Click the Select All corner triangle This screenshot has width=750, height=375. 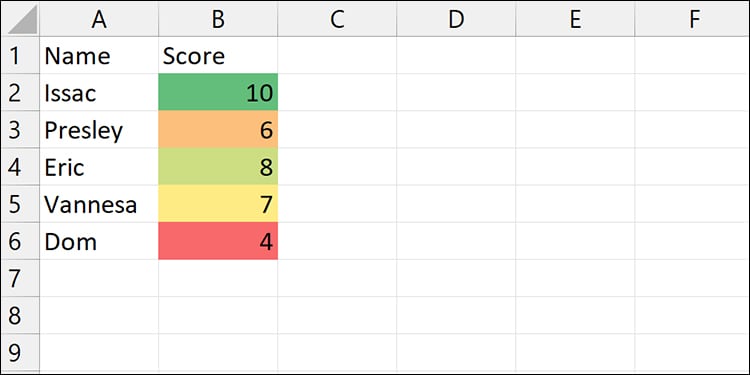coord(21,19)
